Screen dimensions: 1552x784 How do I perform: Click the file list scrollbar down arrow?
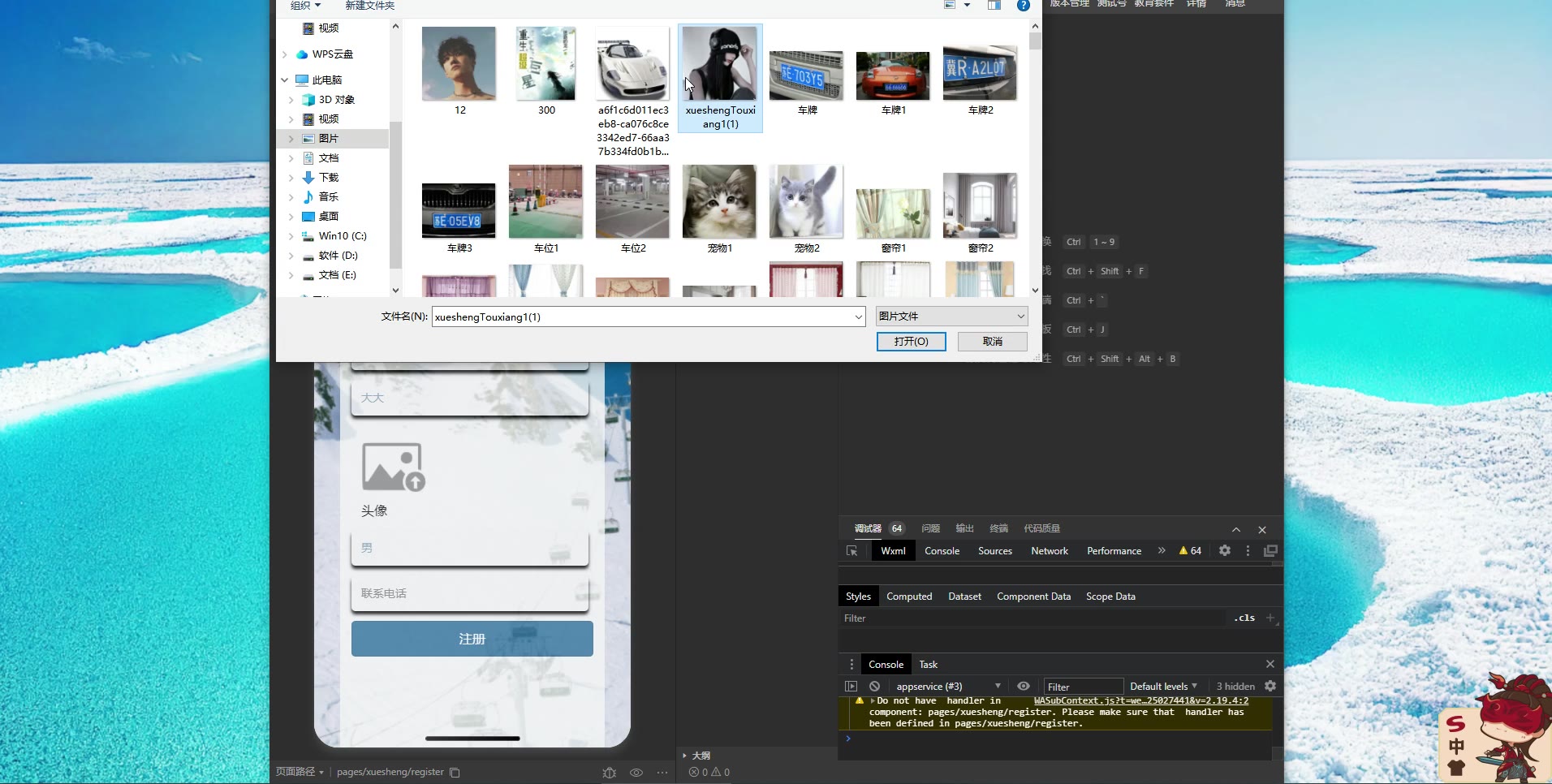click(1035, 290)
